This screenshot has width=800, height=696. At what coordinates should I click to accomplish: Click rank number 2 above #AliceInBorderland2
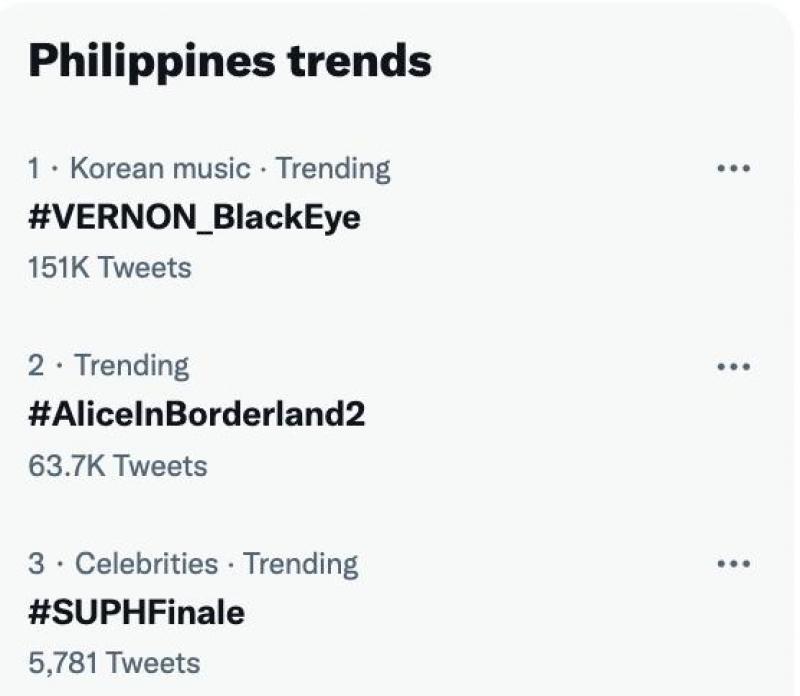coord(37,366)
